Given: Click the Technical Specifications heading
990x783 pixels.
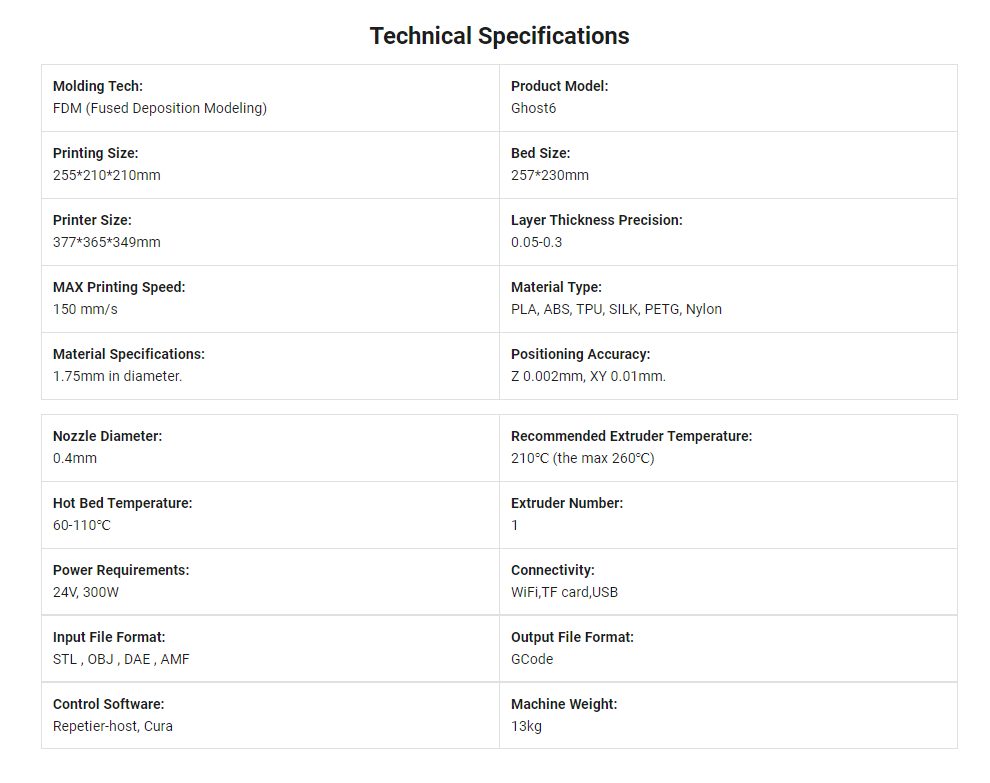Looking at the screenshot, I should 499,36.
